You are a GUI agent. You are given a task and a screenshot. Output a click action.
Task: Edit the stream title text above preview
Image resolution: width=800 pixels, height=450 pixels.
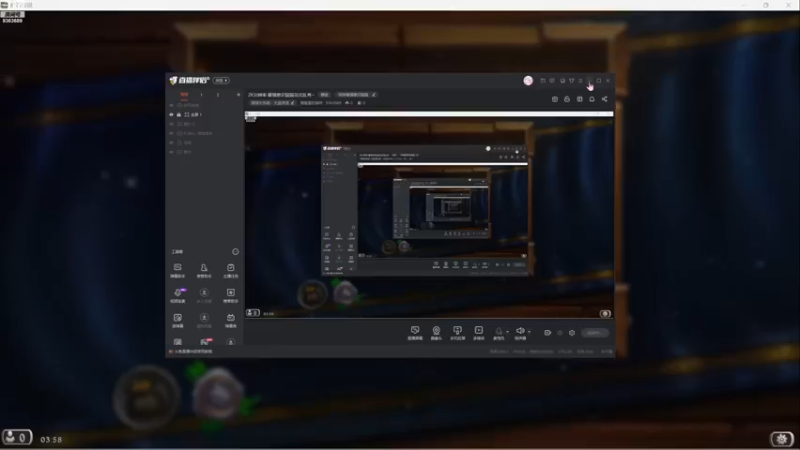pos(281,95)
